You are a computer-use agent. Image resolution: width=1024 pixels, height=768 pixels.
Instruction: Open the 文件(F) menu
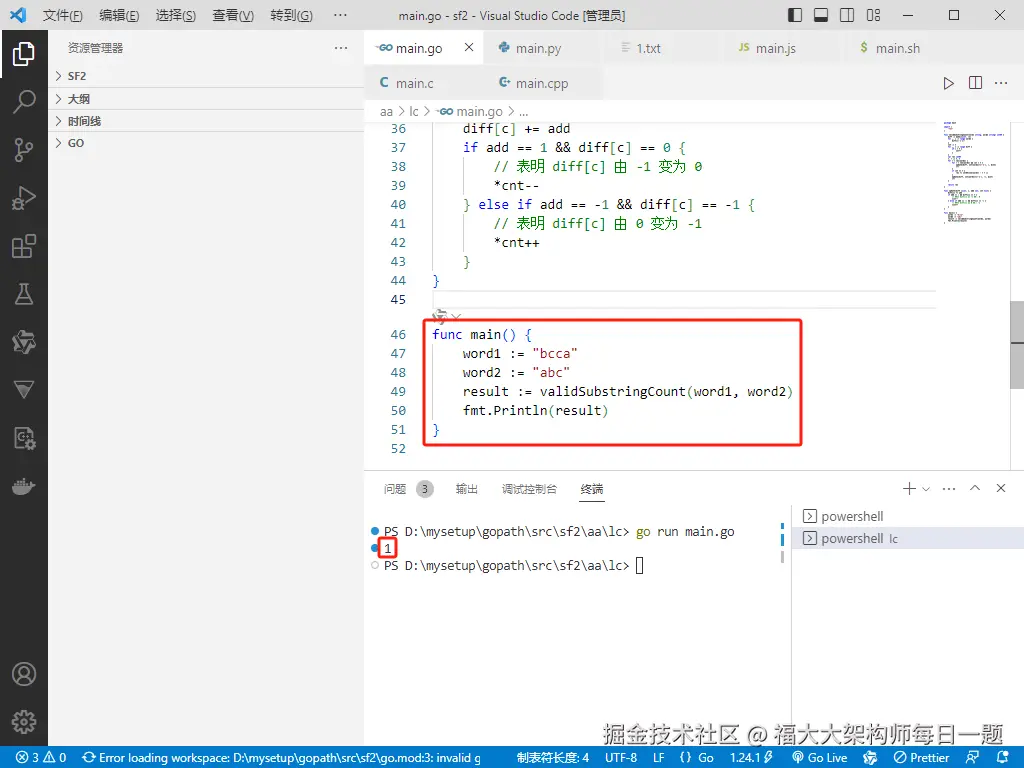pos(63,15)
